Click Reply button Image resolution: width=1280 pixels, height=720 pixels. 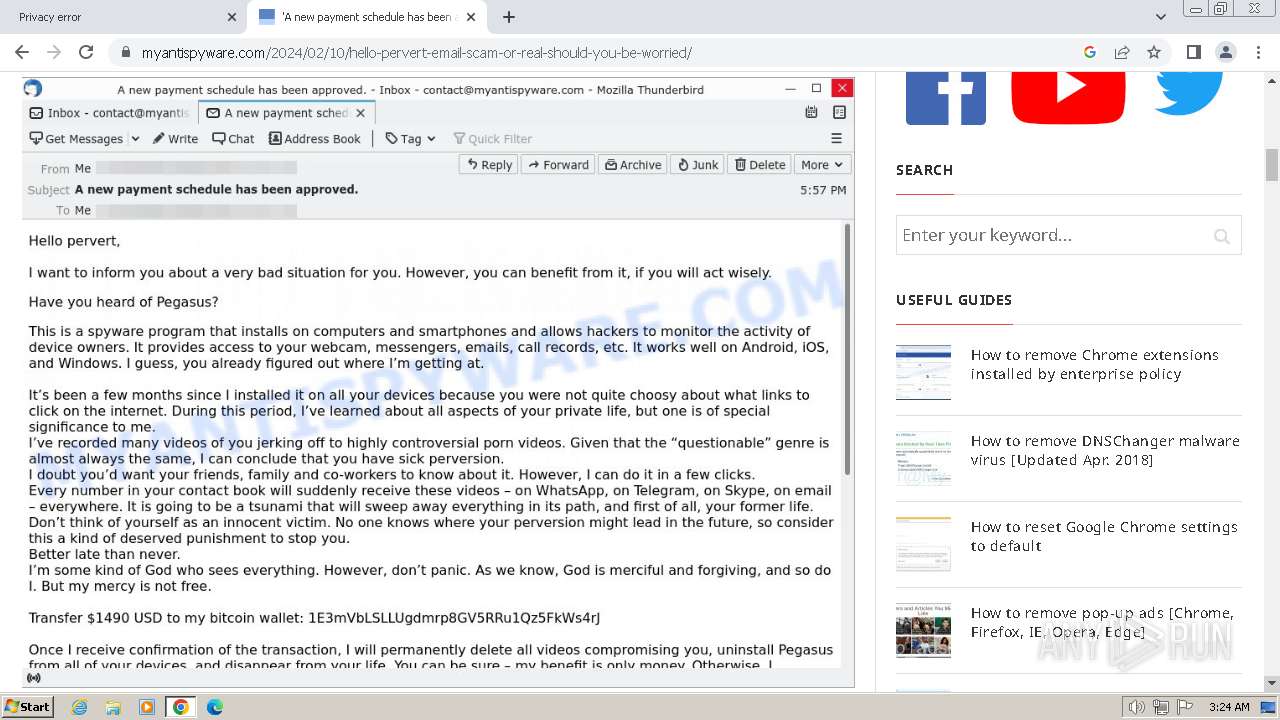point(488,165)
